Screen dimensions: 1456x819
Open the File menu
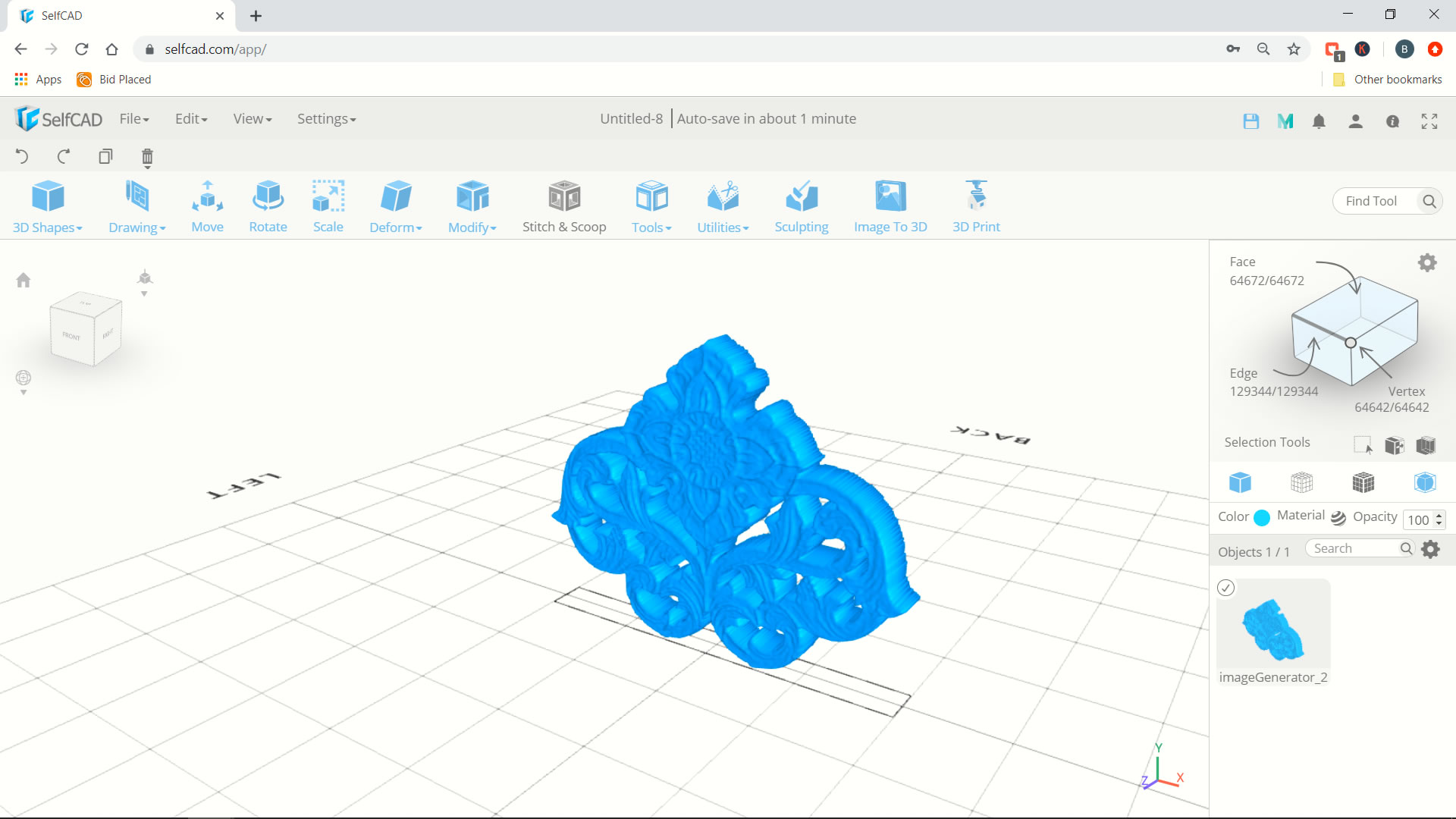(134, 118)
